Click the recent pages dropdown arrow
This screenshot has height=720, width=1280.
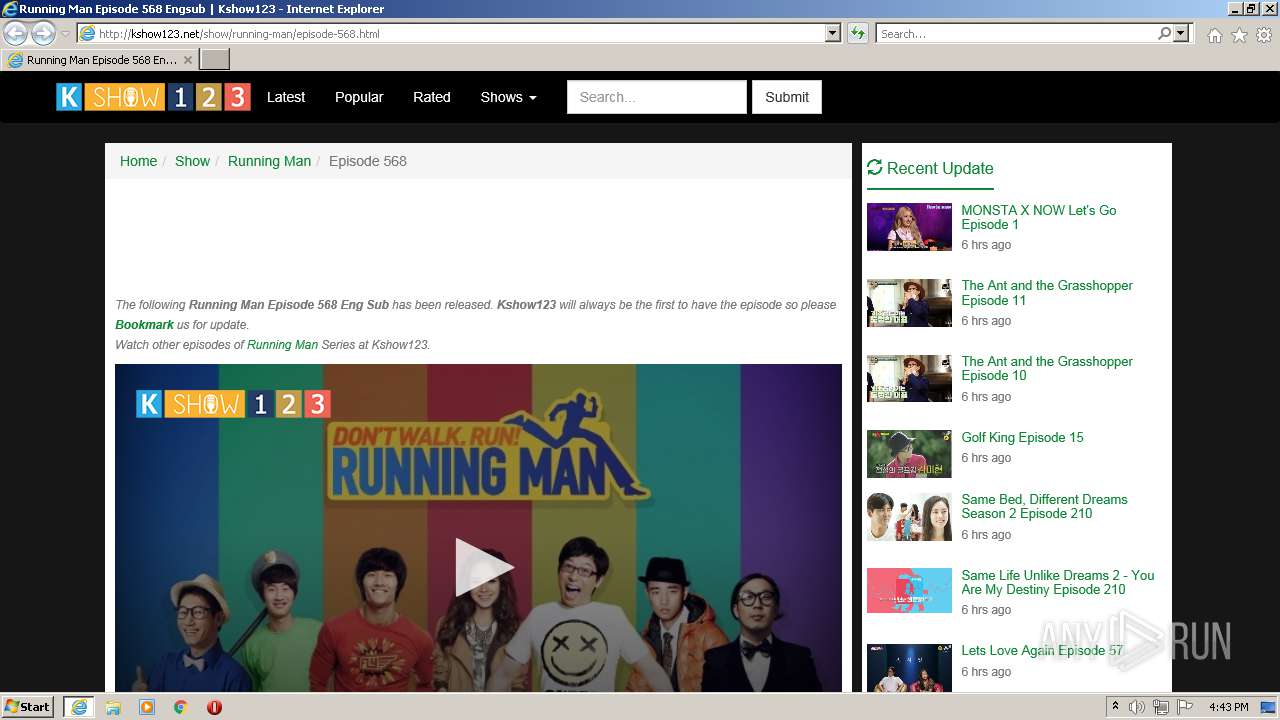point(65,34)
